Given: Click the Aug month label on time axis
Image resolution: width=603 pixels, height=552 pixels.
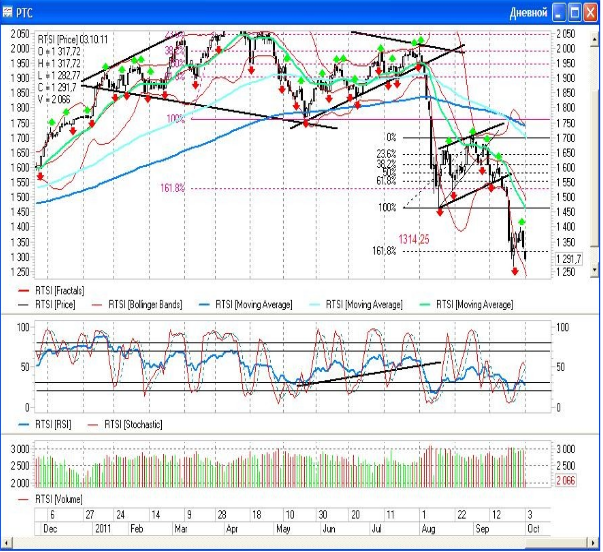Looking at the screenshot, I should [428, 529].
